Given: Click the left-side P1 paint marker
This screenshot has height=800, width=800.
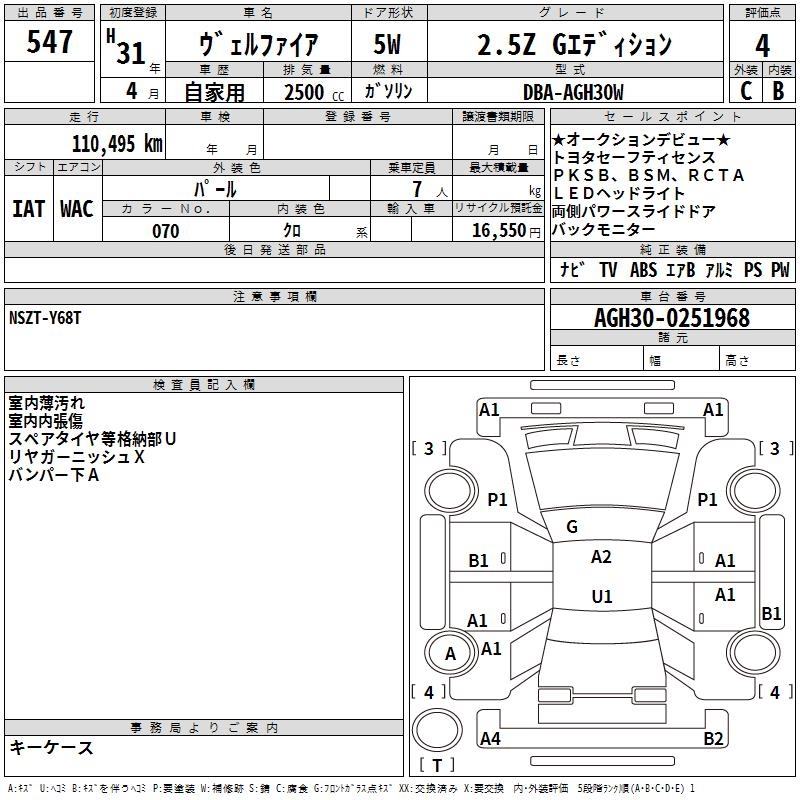Looking at the screenshot, I should click(497, 500).
